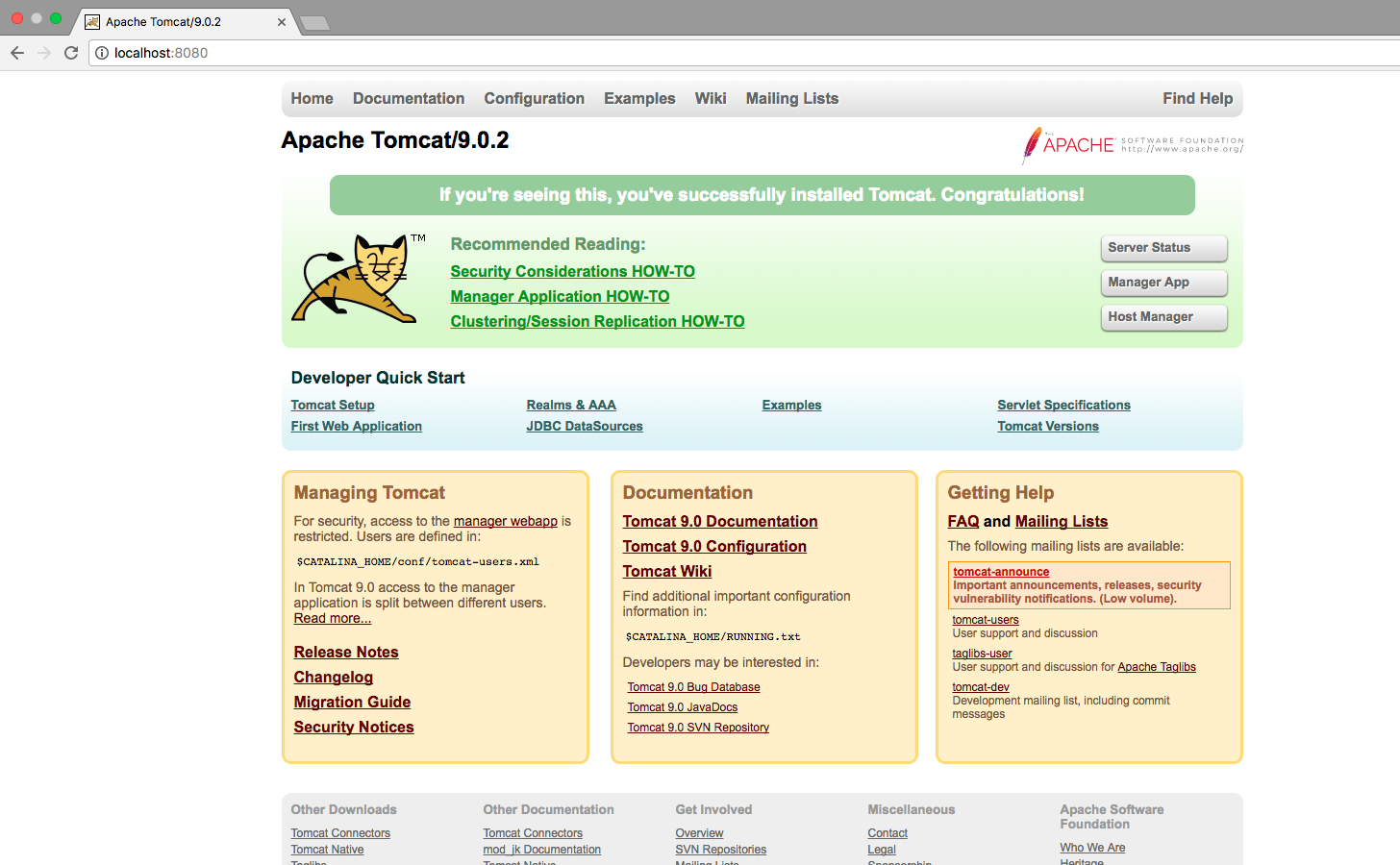Open the Tomcat Versions link
1400x865 pixels.
coord(1048,427)
